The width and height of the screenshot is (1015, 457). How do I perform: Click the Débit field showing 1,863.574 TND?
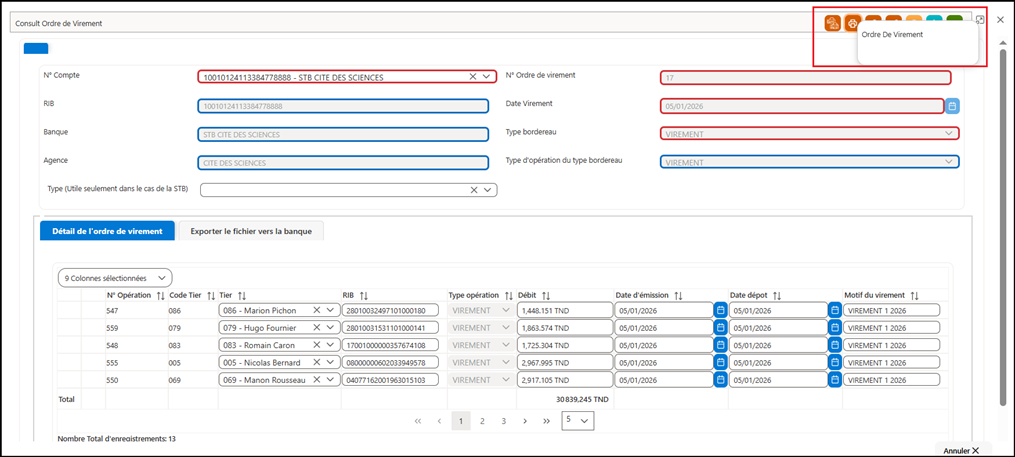click(x=565, y=328)
